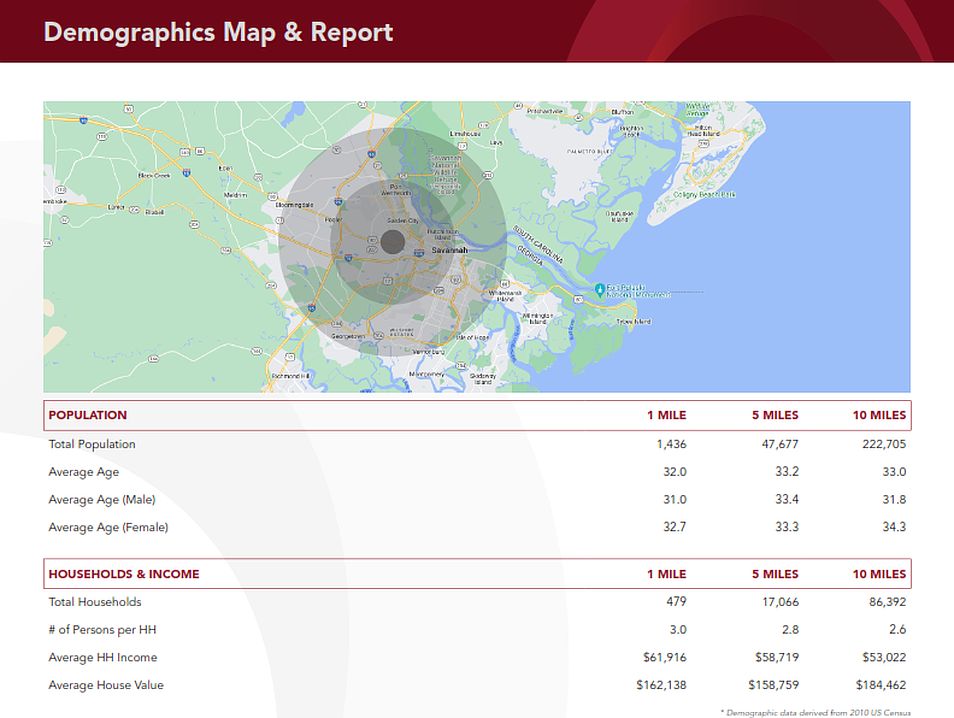
Task: Click the SOUTH CAROLINA border label
Action: (538, 243)
